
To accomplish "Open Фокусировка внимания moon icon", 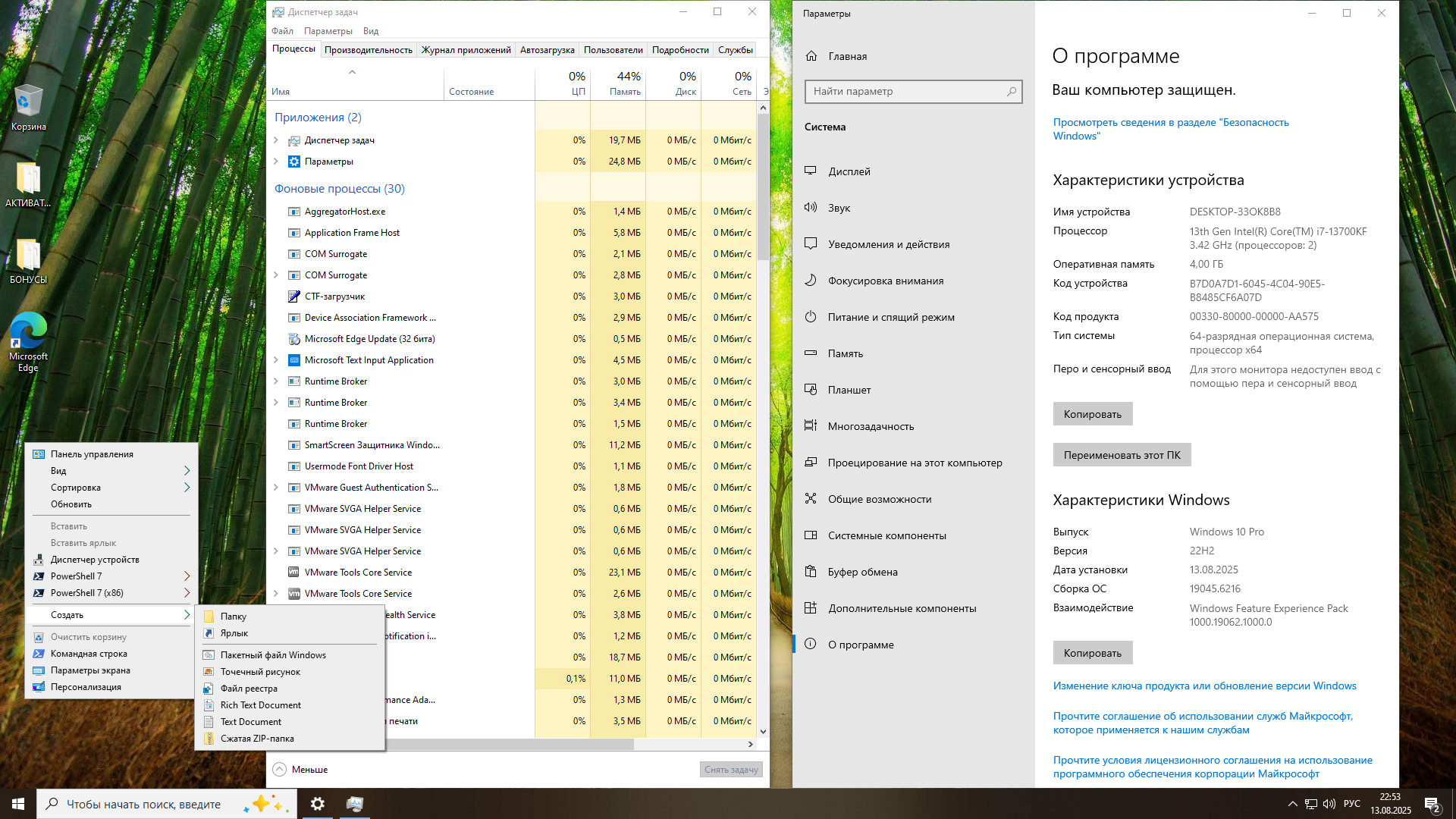I will pos(811,281).
